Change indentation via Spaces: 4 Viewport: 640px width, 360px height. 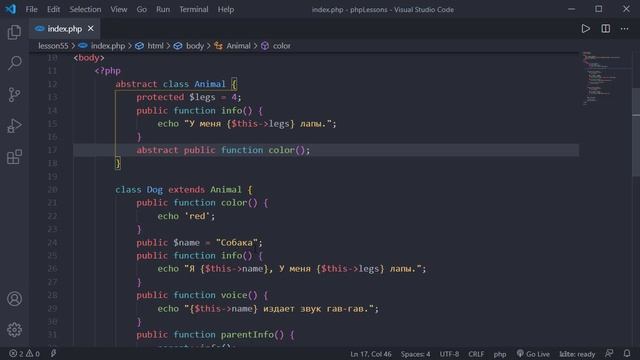[415, 354]
